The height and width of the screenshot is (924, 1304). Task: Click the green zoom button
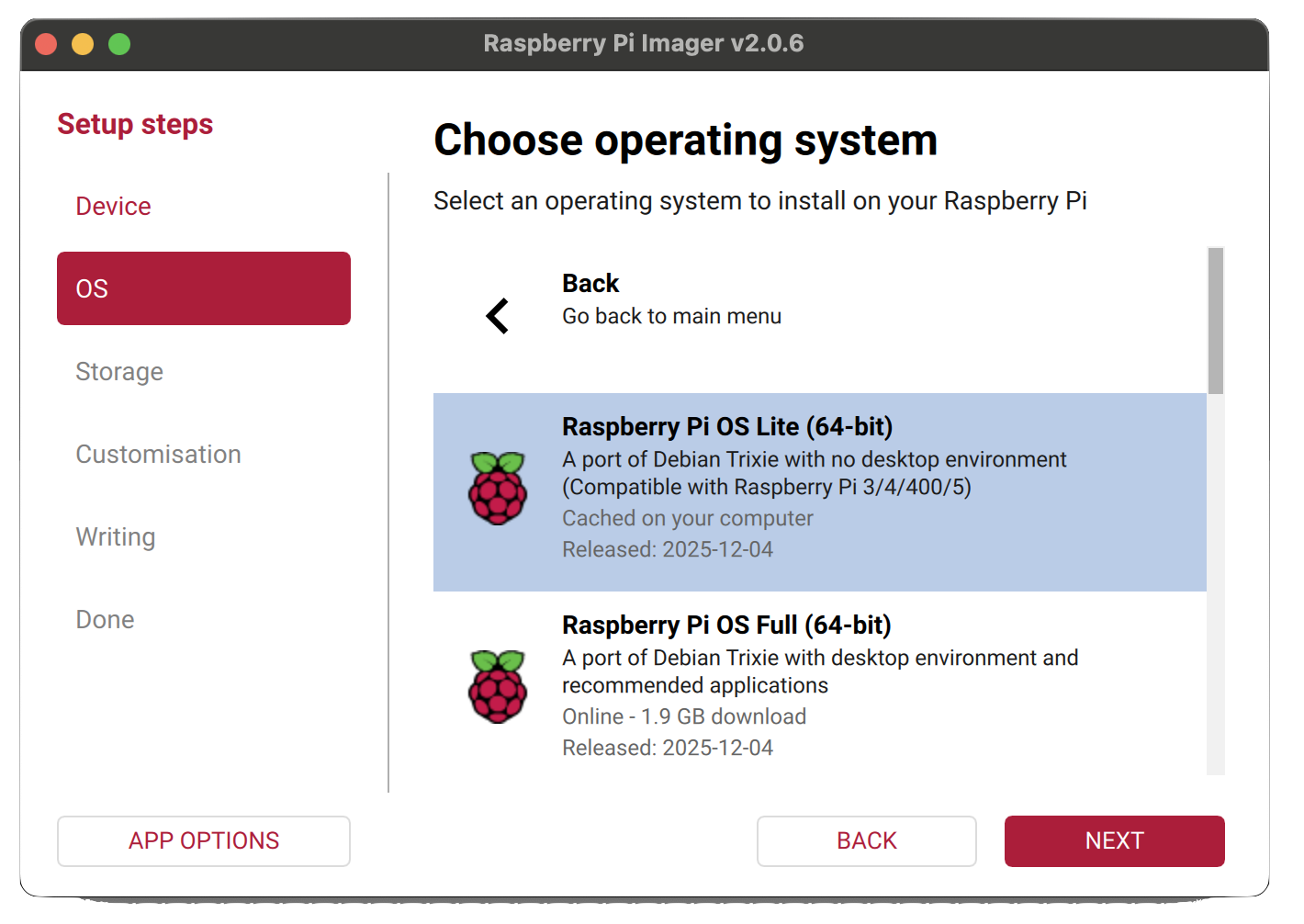pos(118,42)
